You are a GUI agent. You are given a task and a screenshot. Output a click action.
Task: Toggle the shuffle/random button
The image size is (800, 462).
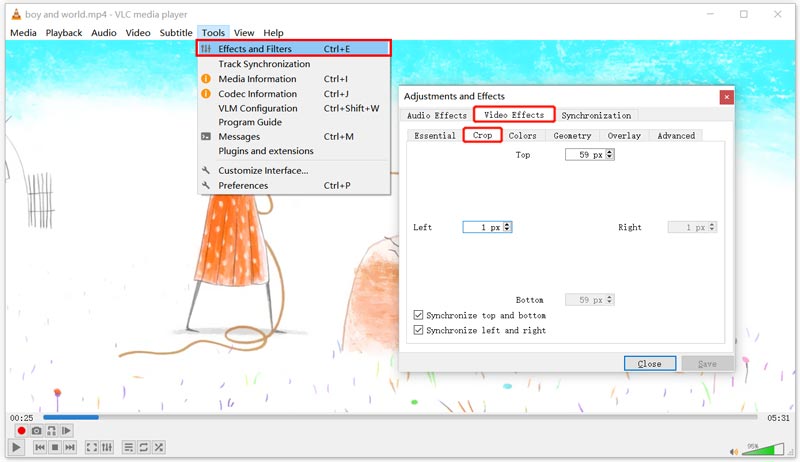click(x=159, y=447)
